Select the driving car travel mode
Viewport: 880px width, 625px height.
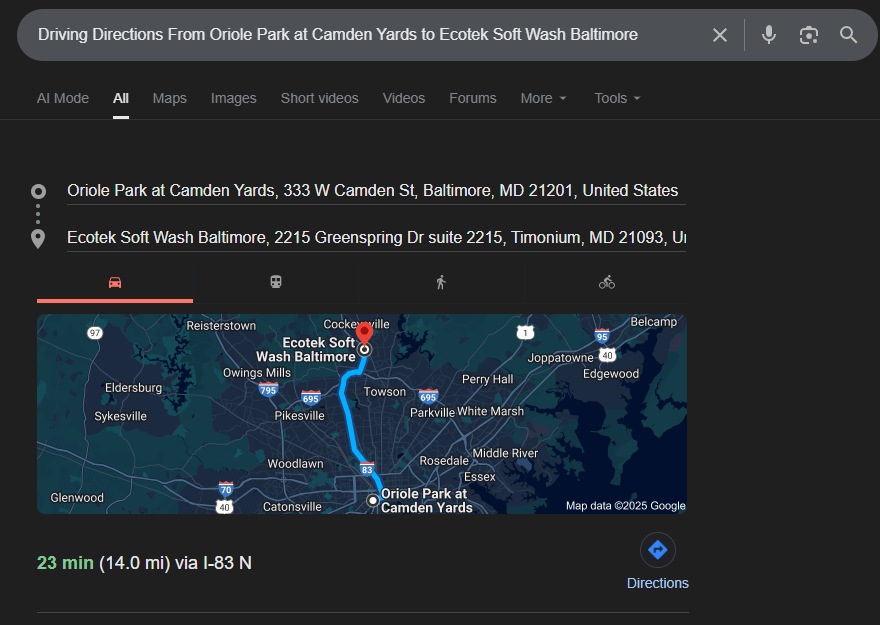[115, 283]
